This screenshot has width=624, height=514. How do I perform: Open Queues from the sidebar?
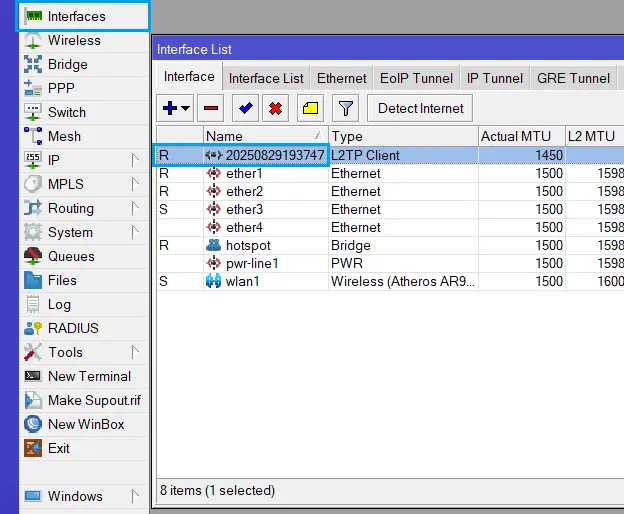[71, 256]
